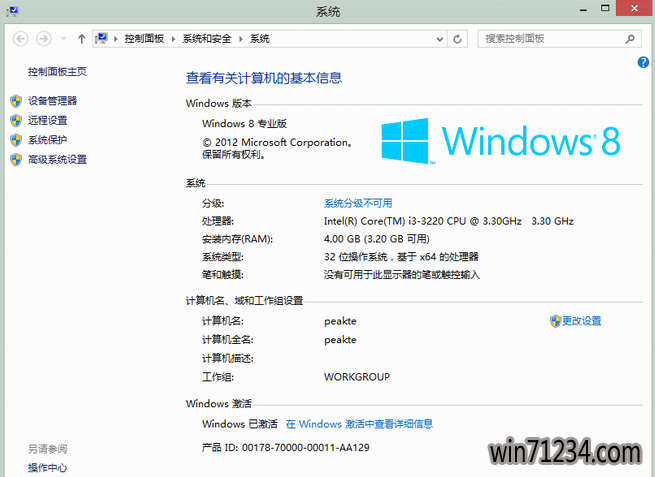Minimize the 系统 window
Viewport: 655px width, 477px height.
tap(584, 9)
